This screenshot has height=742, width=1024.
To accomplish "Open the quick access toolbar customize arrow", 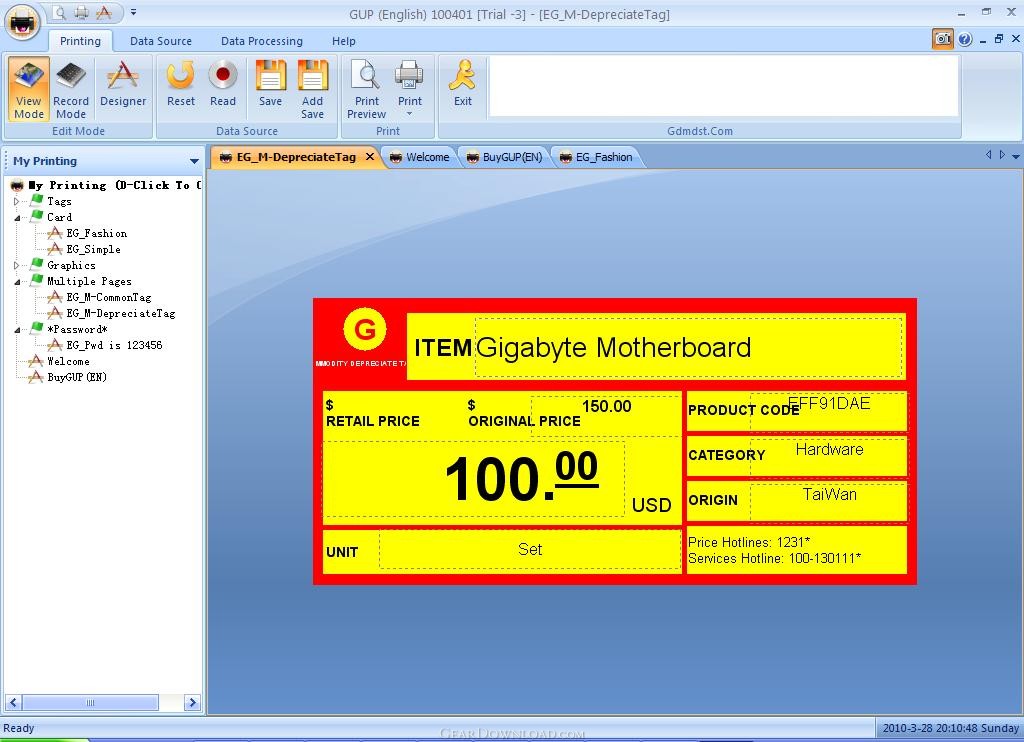I will 133,12.
